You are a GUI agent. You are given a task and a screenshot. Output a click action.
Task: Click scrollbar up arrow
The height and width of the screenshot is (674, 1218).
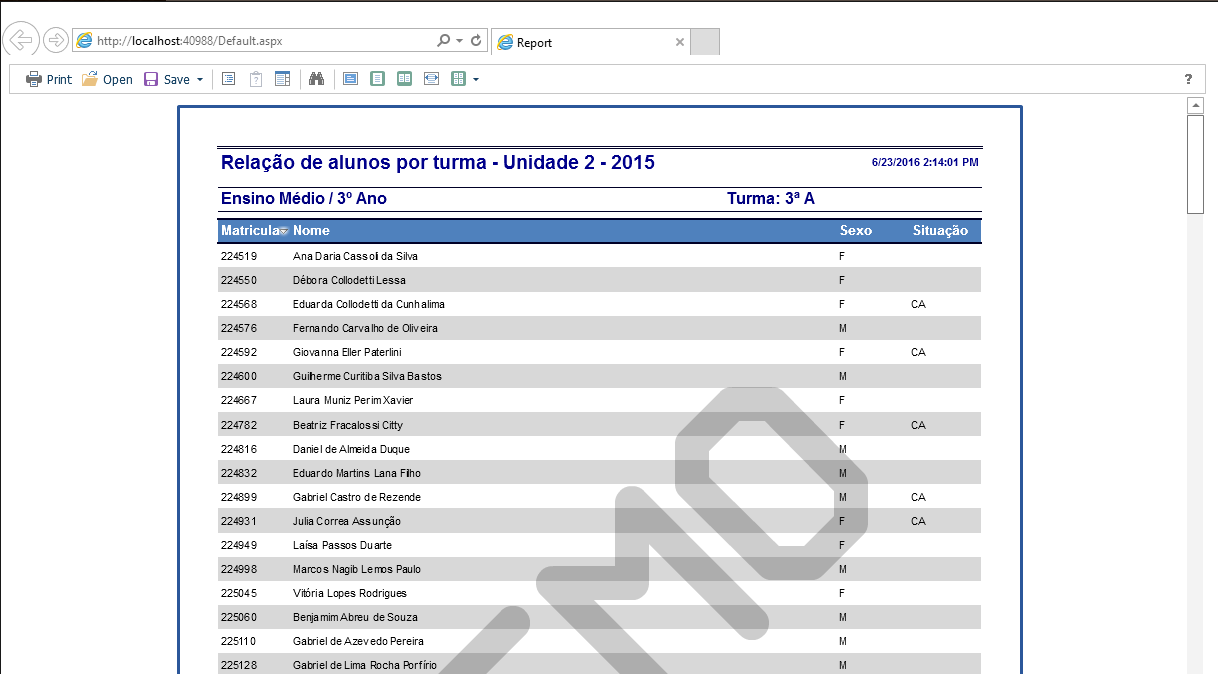point(1195,105)
